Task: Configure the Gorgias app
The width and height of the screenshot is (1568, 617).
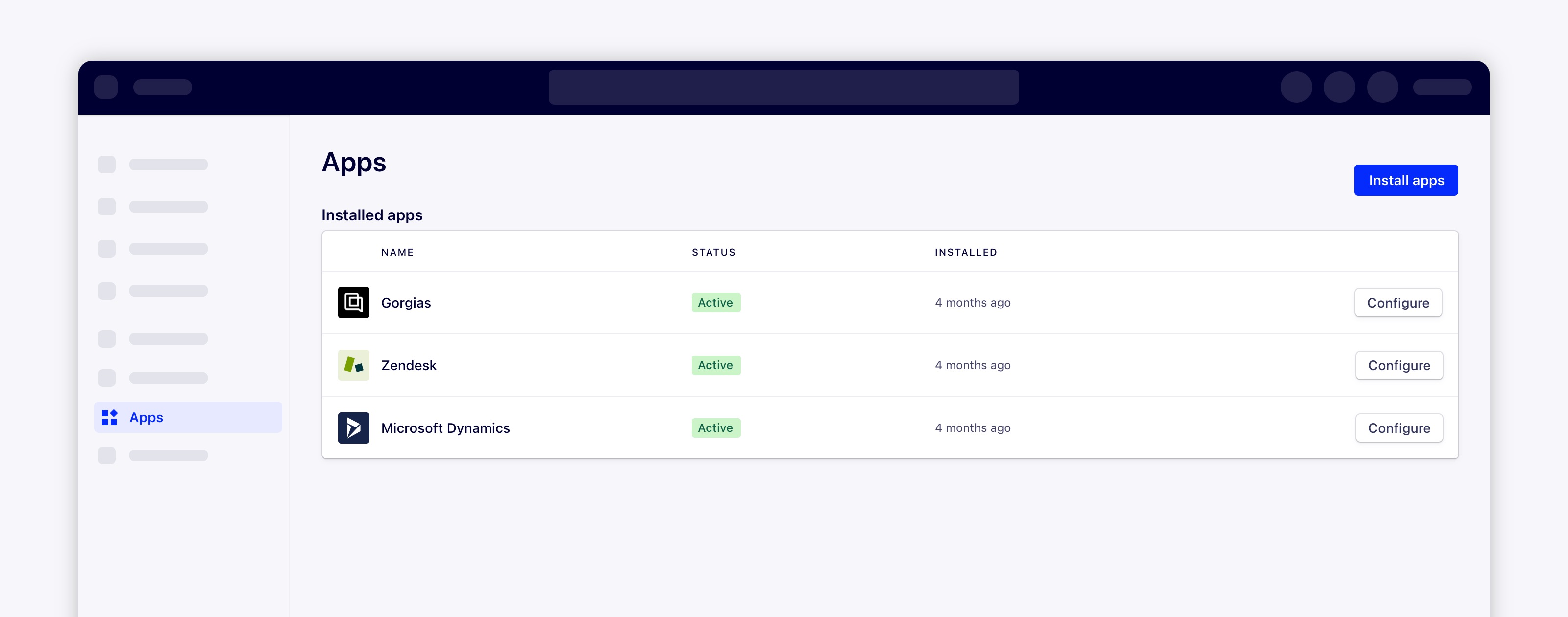Action: 1397,303
